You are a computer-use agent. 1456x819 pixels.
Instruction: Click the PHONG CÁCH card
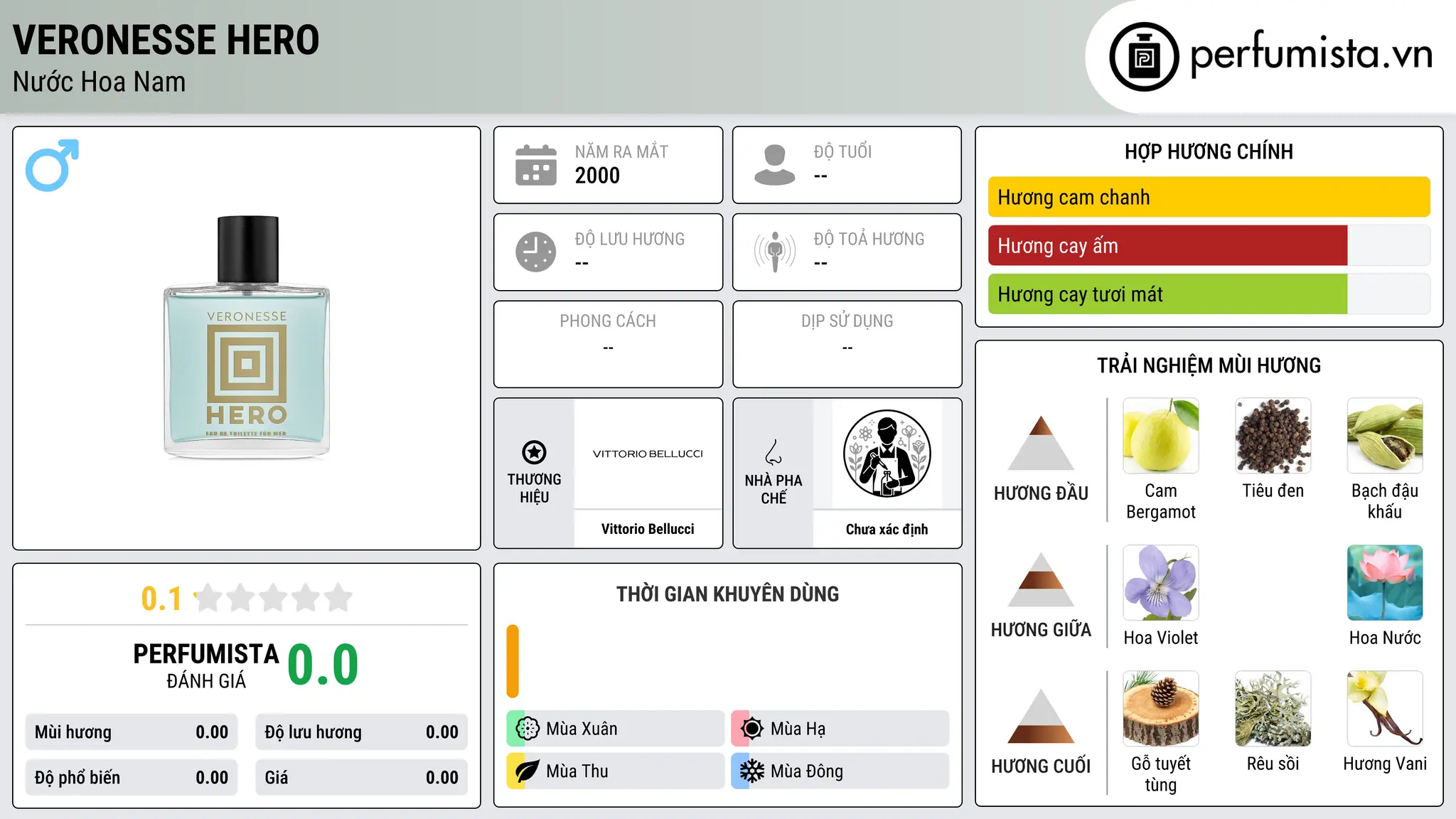pos(608,344)
